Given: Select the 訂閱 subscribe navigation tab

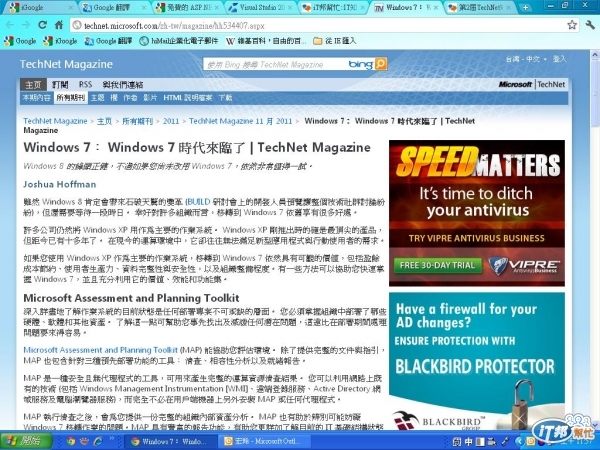Looking at the screenshot, I should point(60,85).
